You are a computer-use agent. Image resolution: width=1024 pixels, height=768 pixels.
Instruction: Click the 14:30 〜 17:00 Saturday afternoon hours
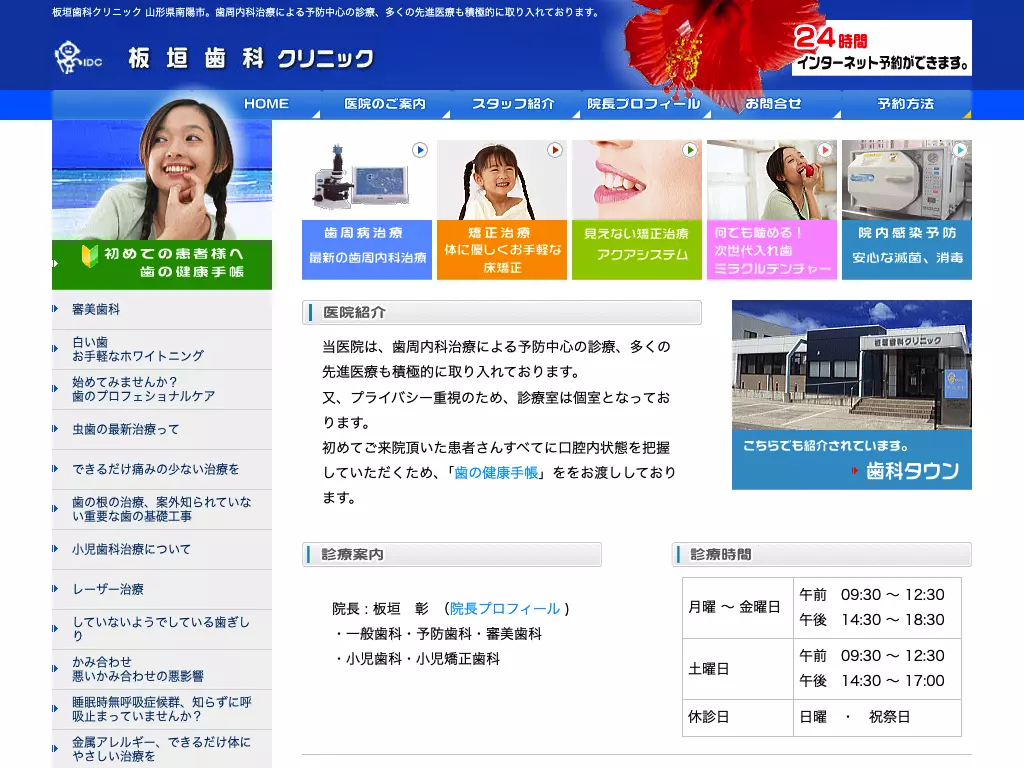tap(893, 681)
